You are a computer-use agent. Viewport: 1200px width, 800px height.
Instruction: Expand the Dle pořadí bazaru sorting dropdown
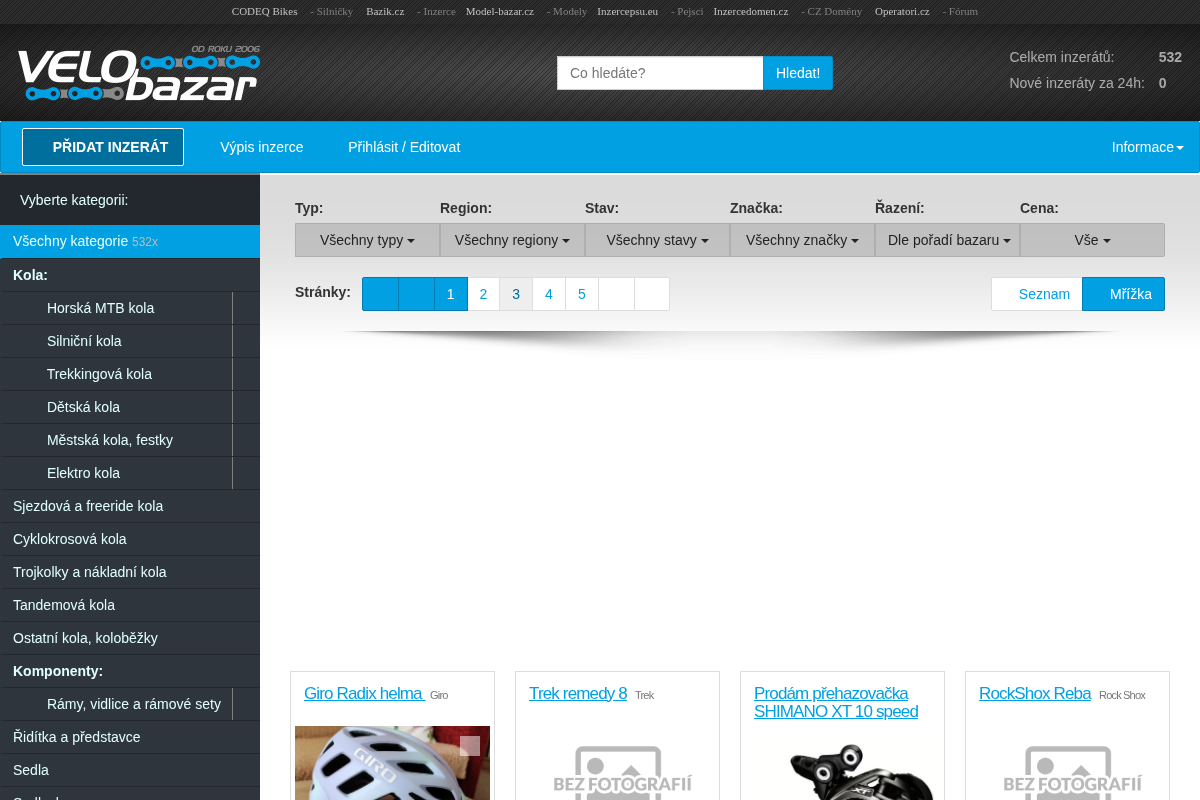click(x=947, y=240)
